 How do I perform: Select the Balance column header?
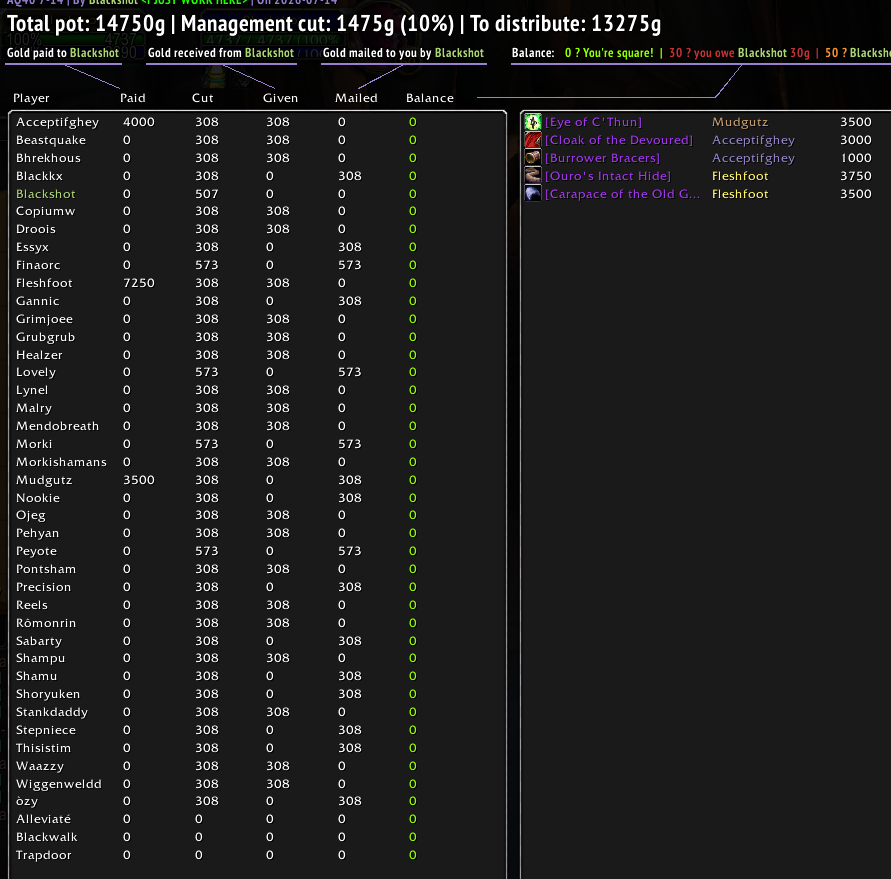[x=430, y=98]
